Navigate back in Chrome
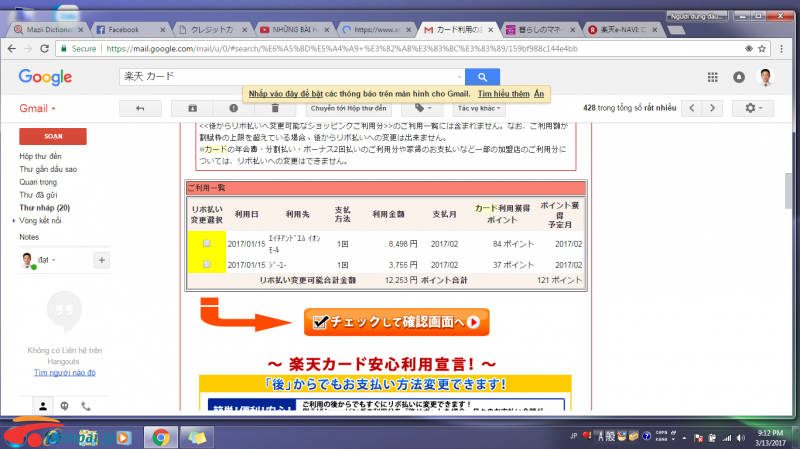 (12, 49)
